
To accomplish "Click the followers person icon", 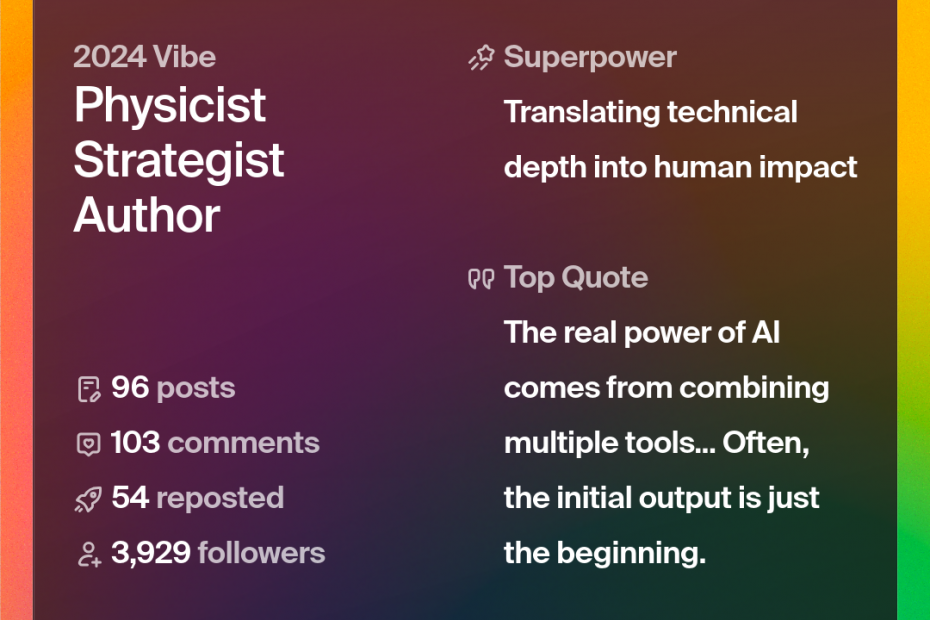I will coord(89,553).
